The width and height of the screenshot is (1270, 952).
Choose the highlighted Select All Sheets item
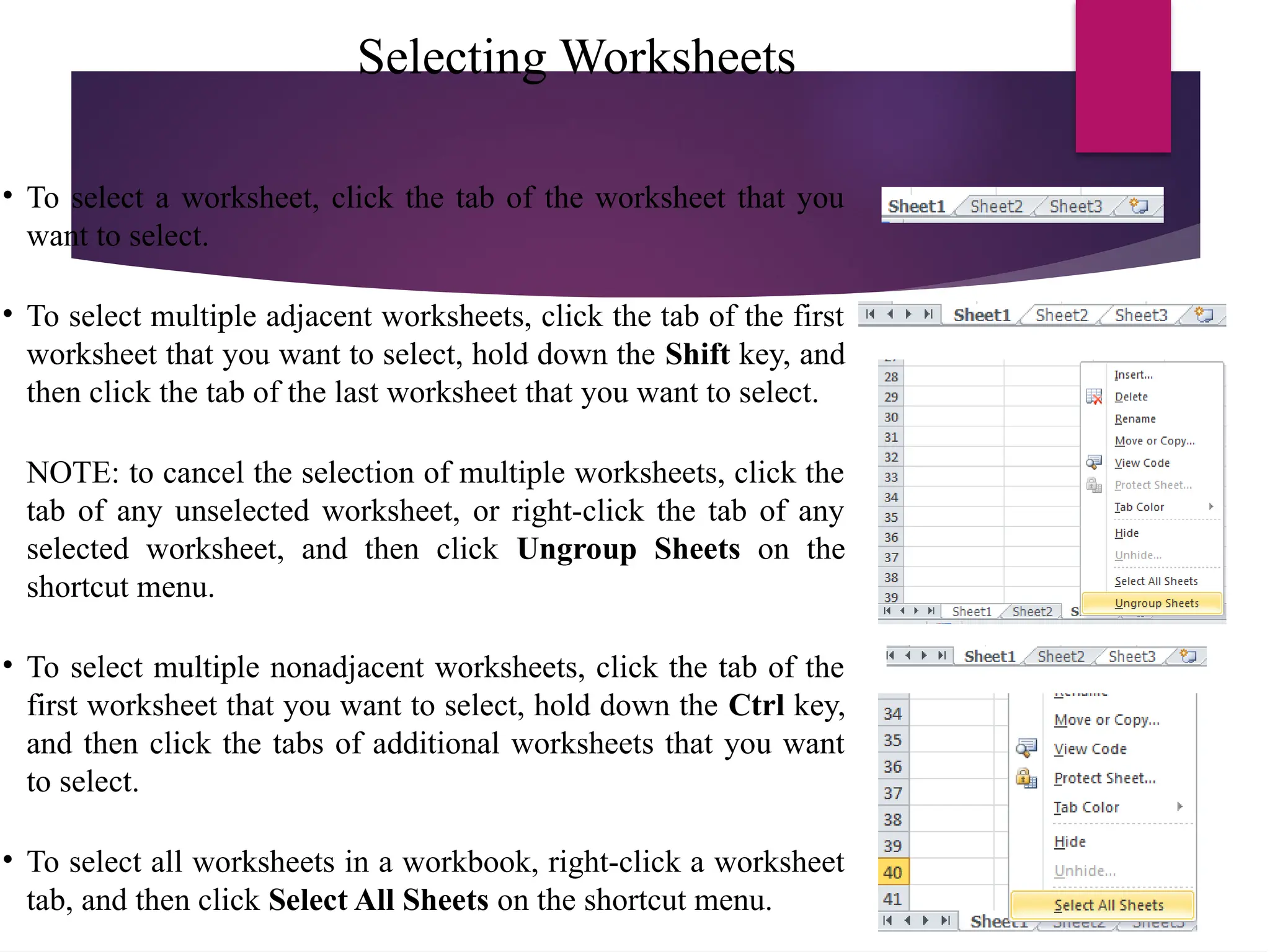coord(1108,905)
